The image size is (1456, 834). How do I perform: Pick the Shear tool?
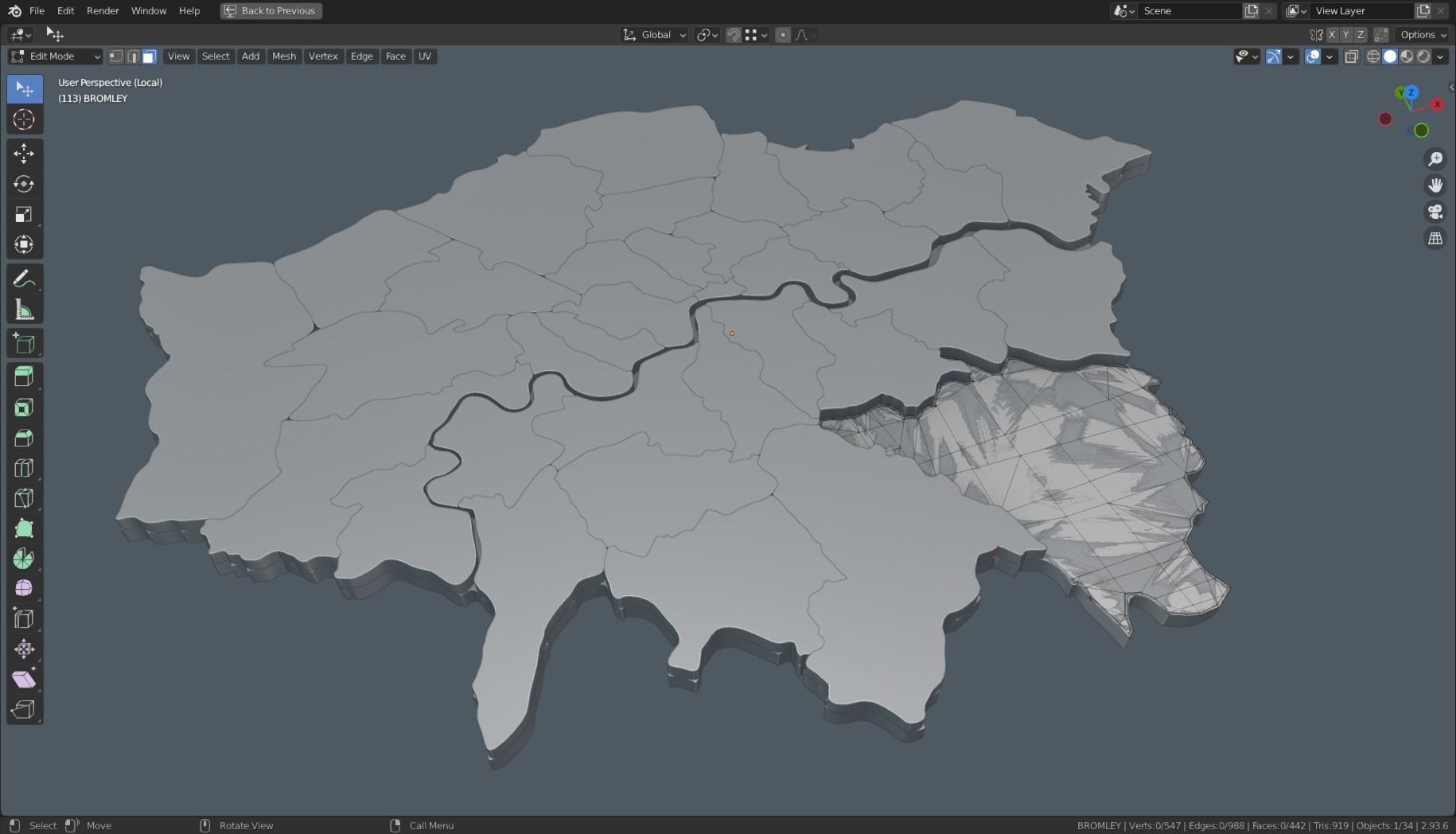[x=24, y=680]
